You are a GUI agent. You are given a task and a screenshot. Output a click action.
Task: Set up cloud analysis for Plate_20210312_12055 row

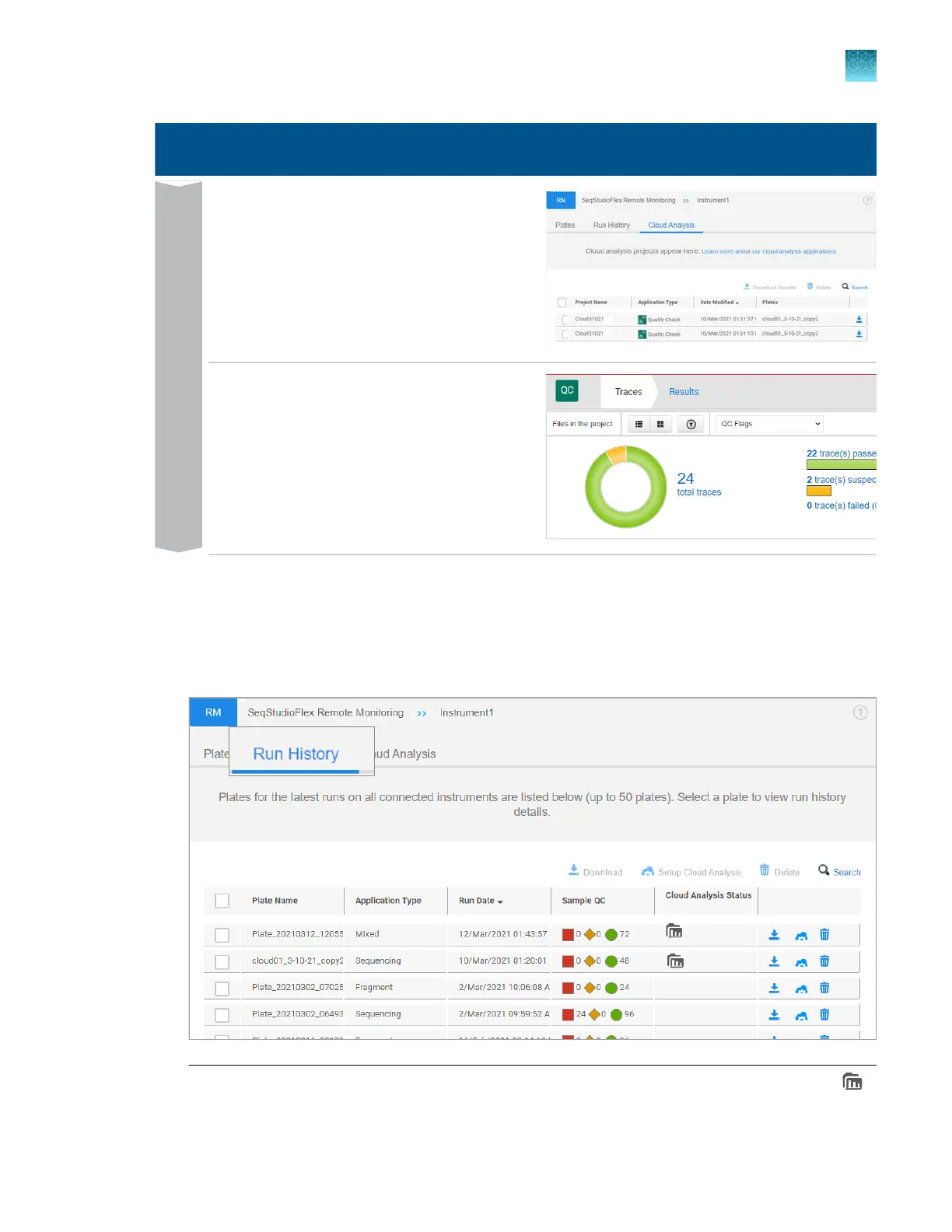point(801,936)
